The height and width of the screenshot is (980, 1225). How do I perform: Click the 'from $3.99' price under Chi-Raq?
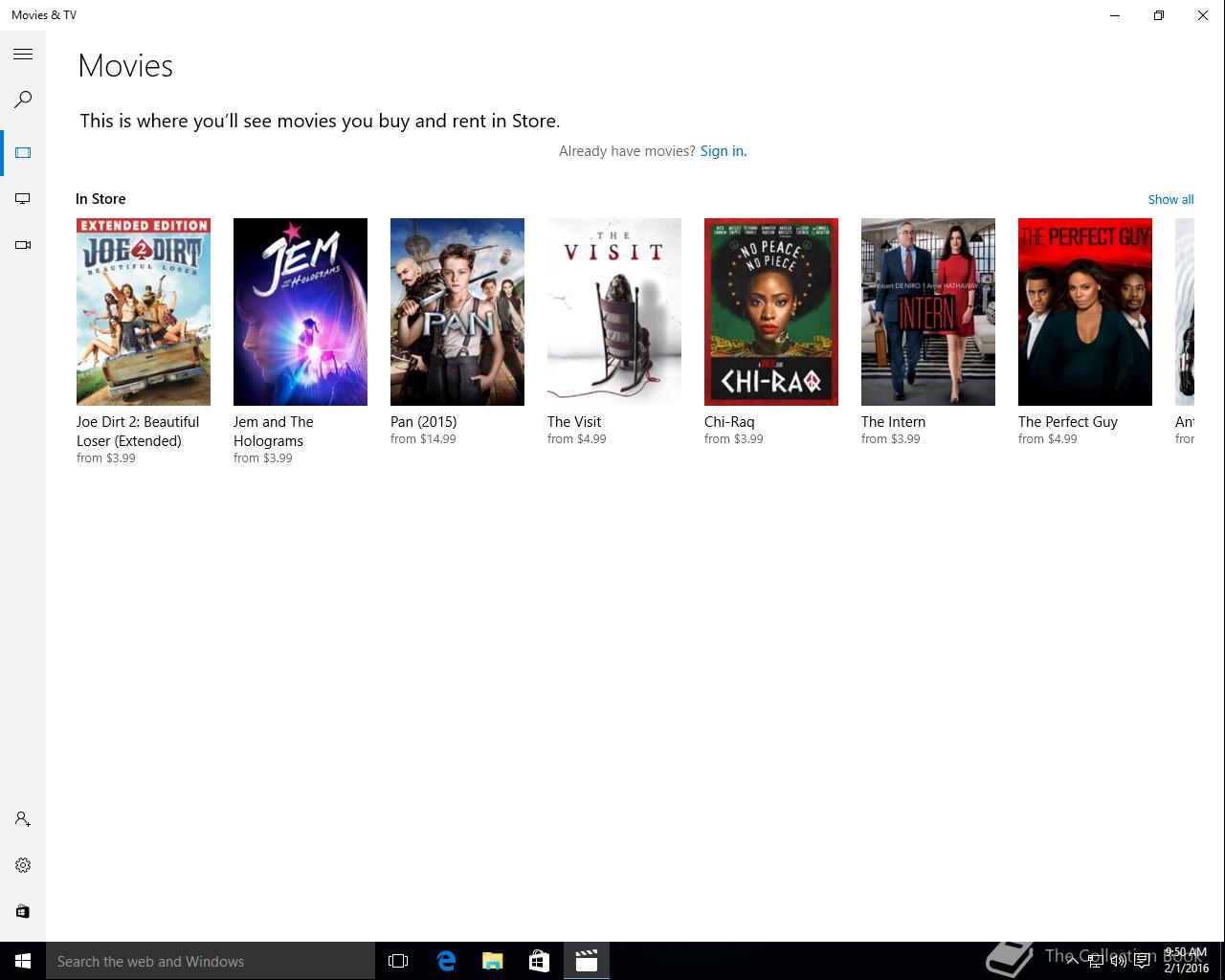734,439
